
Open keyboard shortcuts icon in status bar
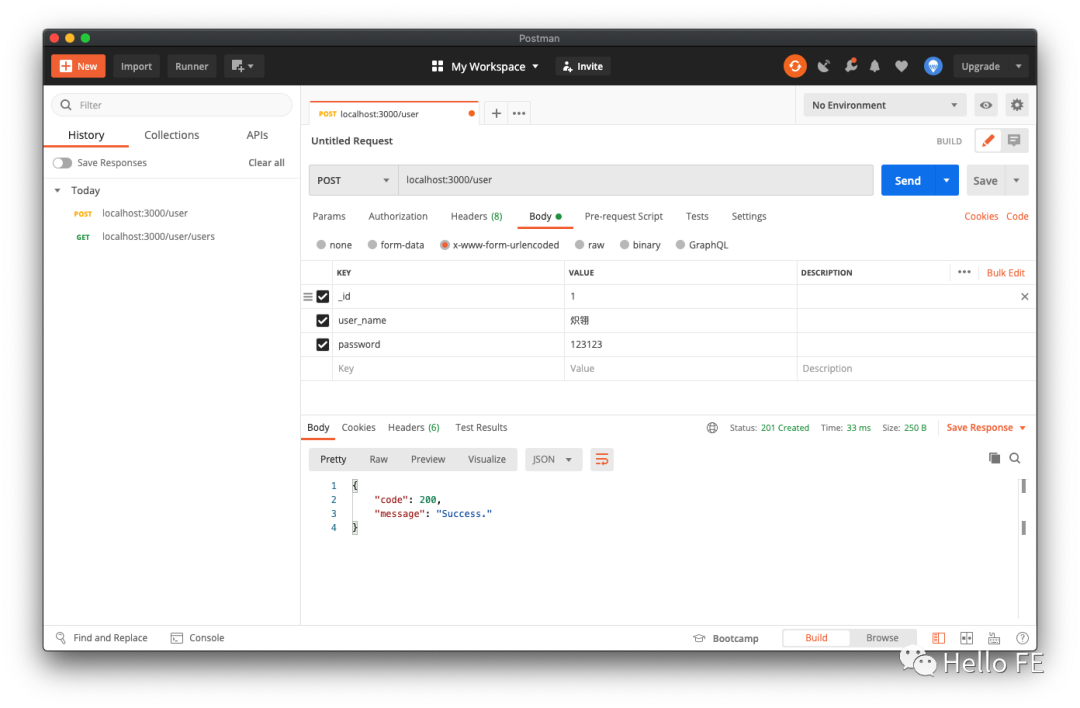(x=994, y=638)
